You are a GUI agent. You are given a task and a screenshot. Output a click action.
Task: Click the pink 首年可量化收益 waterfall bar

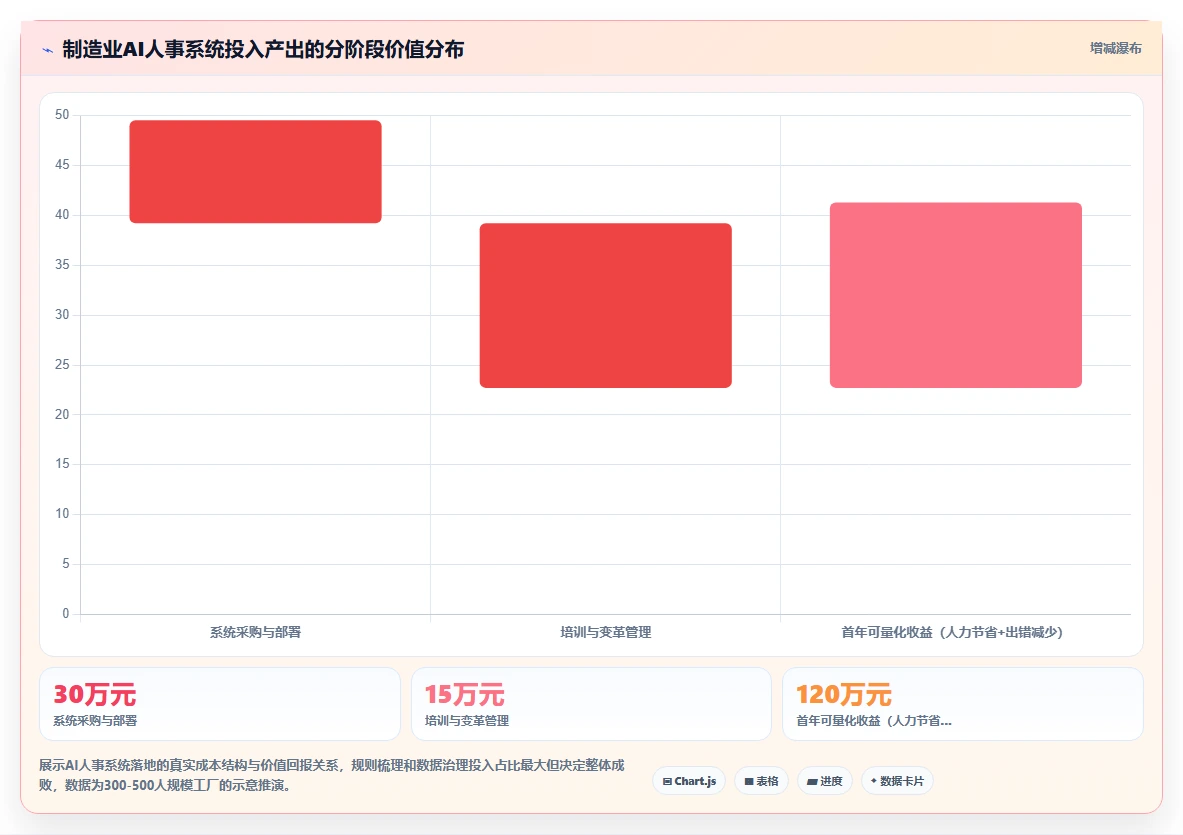pyautogui.click(x=956, y=295)
